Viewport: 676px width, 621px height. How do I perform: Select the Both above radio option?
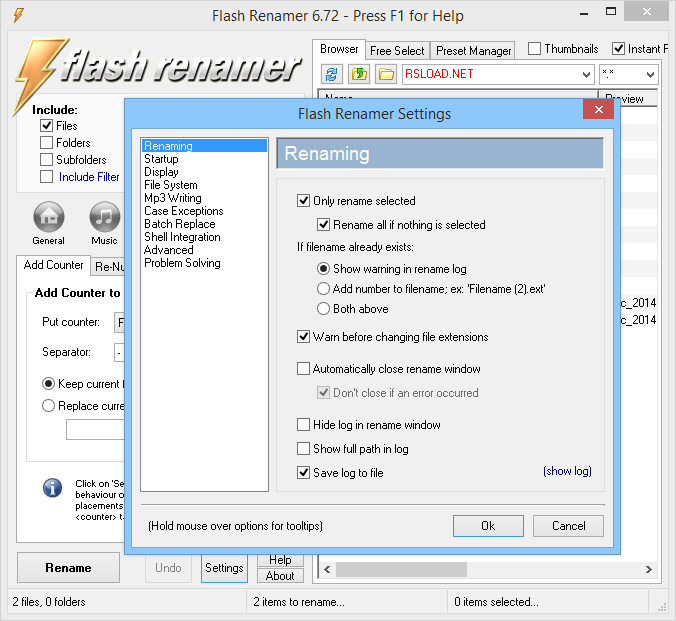coord(323,308)
